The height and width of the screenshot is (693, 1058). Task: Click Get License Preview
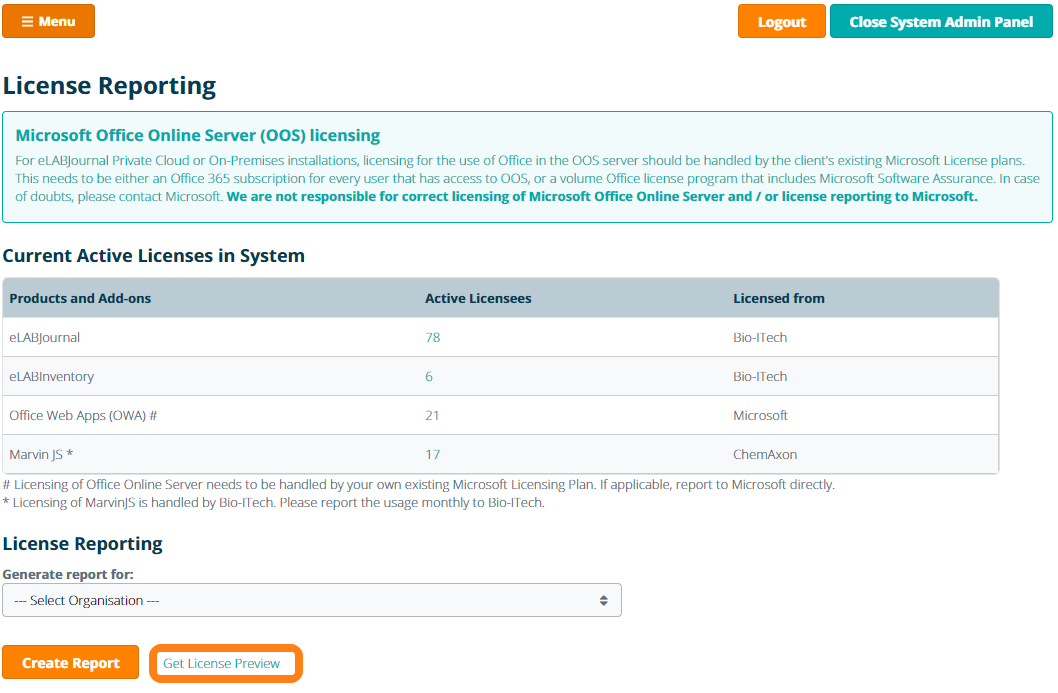224,663
